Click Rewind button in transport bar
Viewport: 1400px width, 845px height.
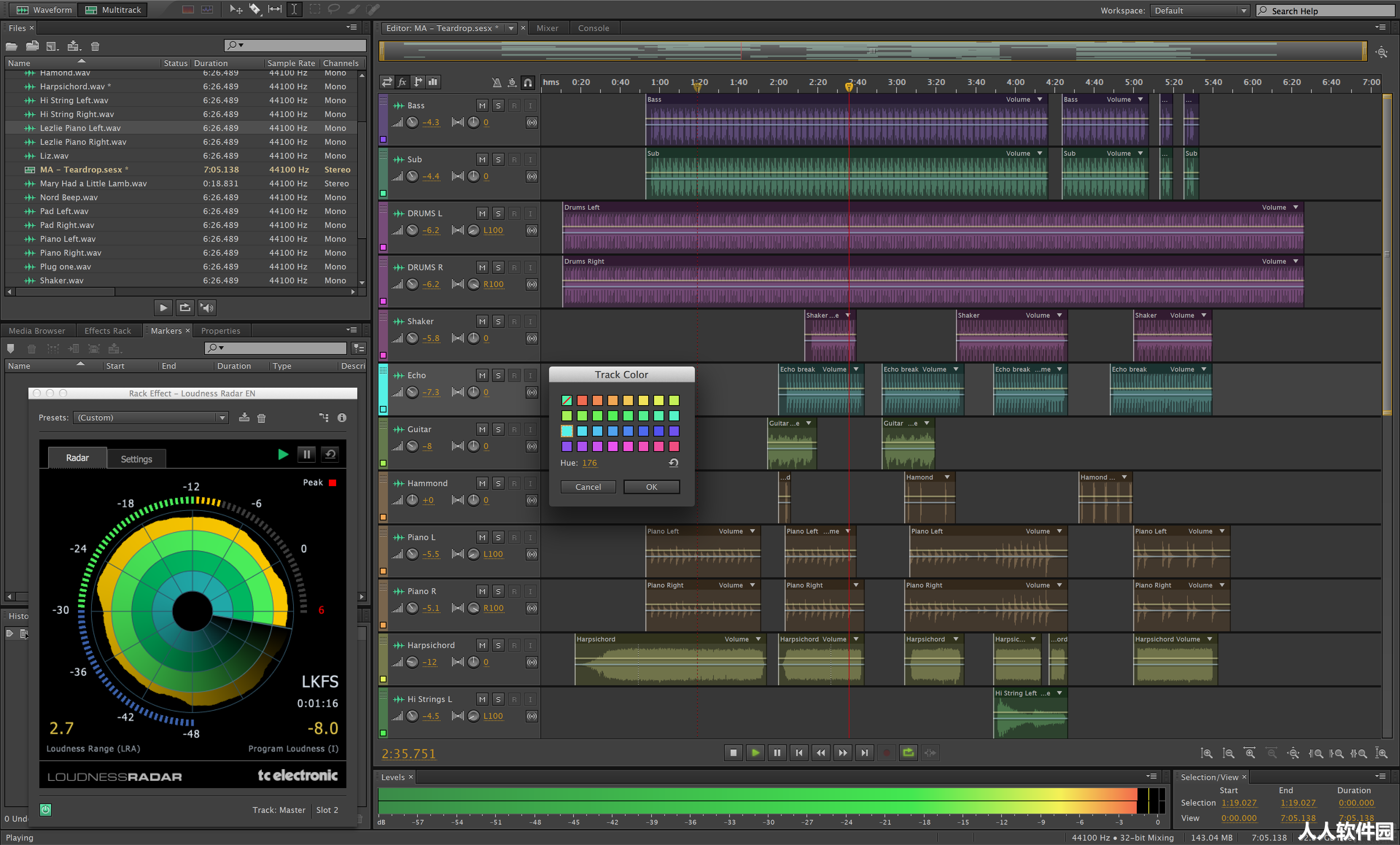[820, 753]
